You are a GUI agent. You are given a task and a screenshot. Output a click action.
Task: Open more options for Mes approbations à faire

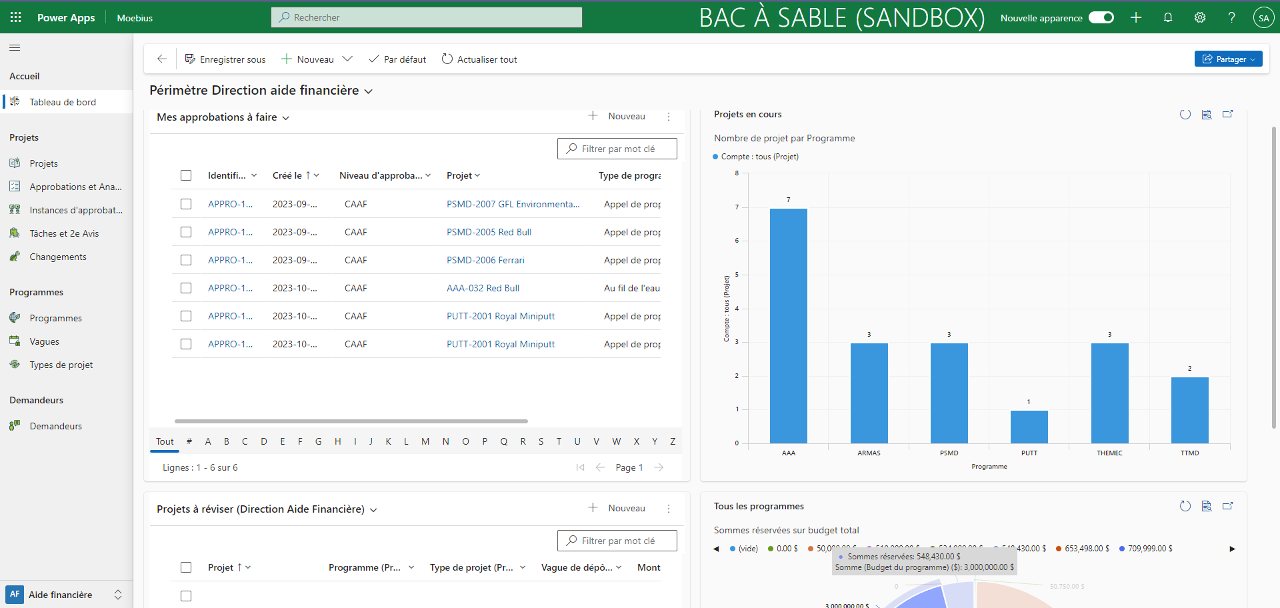[x=669, y=117]
